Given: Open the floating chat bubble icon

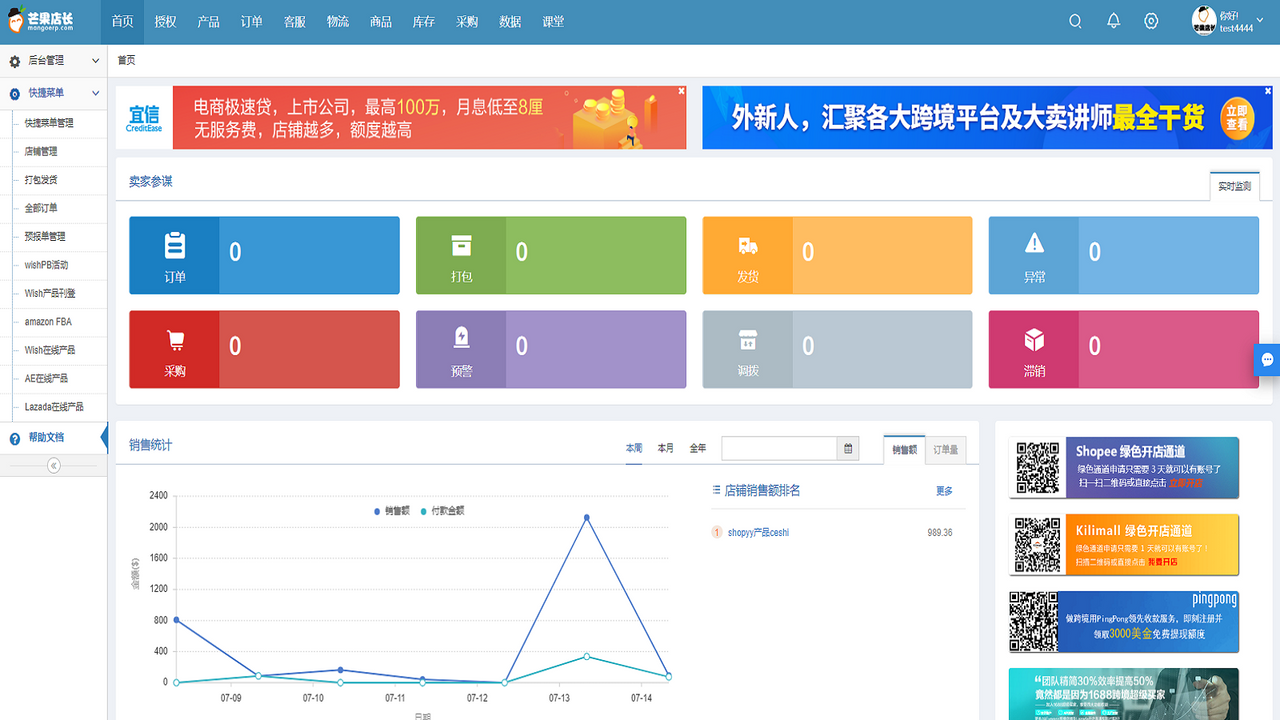Looking at the screenshot, I should (1267, 360).
